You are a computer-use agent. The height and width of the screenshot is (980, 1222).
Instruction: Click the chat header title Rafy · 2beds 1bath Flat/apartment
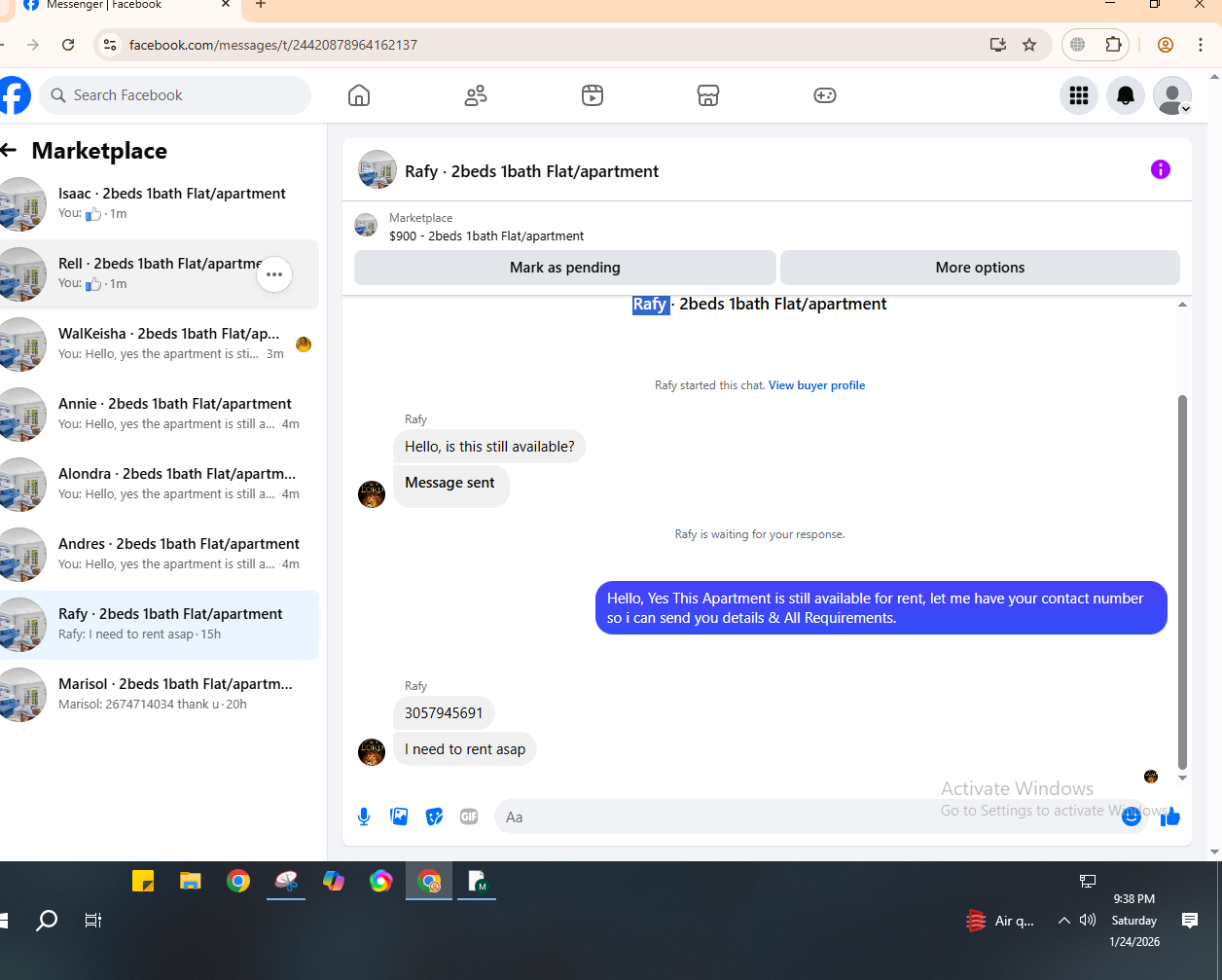pyautogui.click(x=531, y=171)
